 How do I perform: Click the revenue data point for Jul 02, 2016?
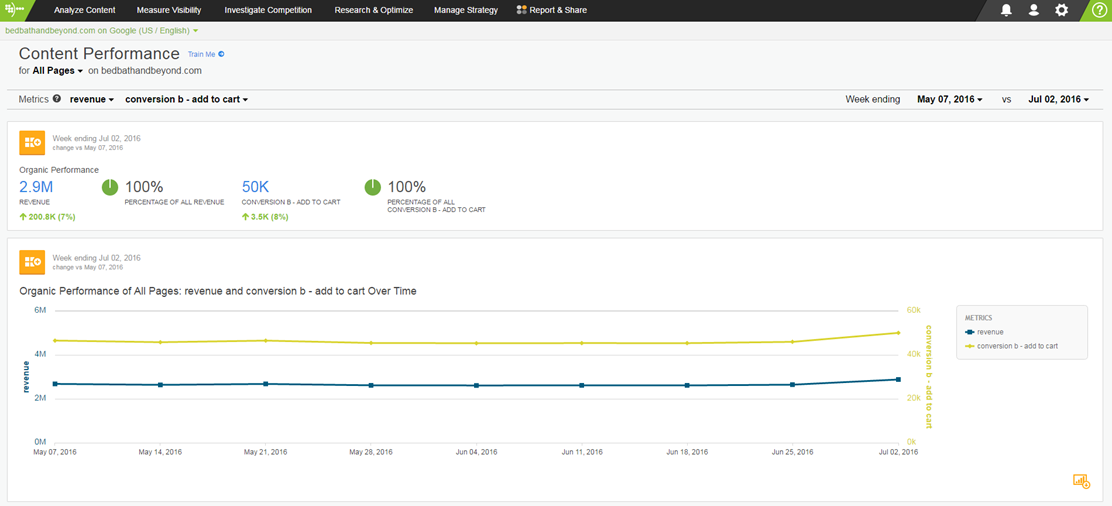click(898, 380)
